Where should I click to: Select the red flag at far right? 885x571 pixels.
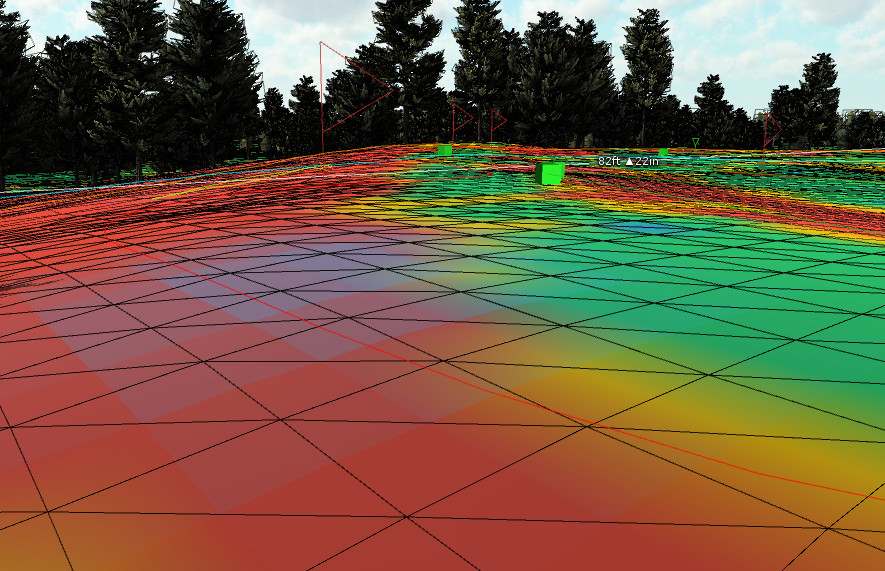773,130
